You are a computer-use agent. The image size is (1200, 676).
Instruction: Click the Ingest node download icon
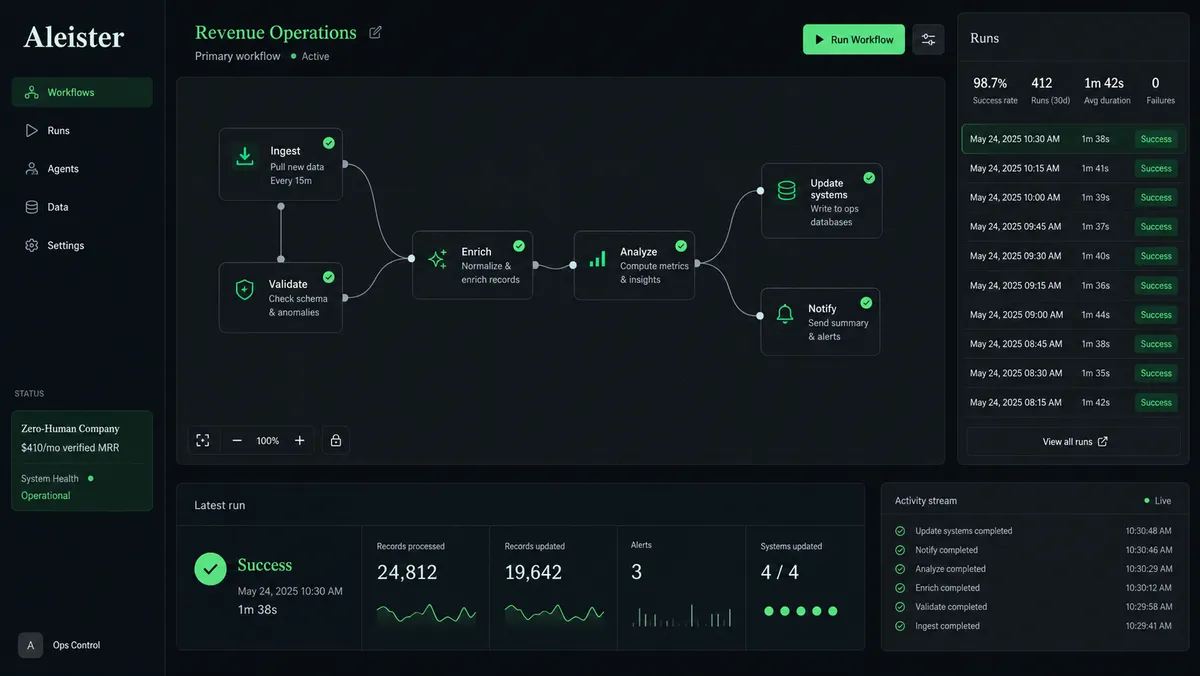pos(244,156)
